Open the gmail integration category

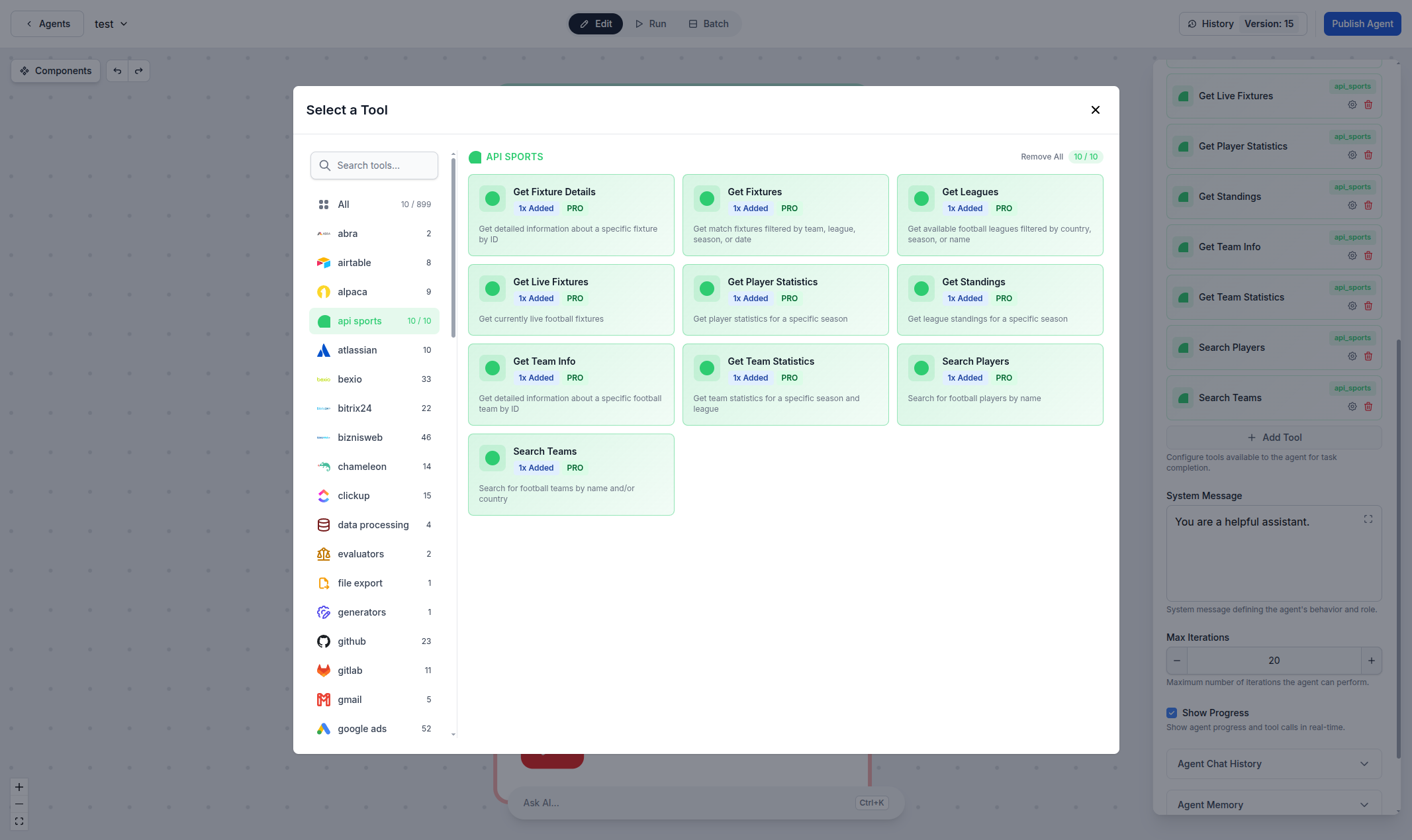(350, 699)
